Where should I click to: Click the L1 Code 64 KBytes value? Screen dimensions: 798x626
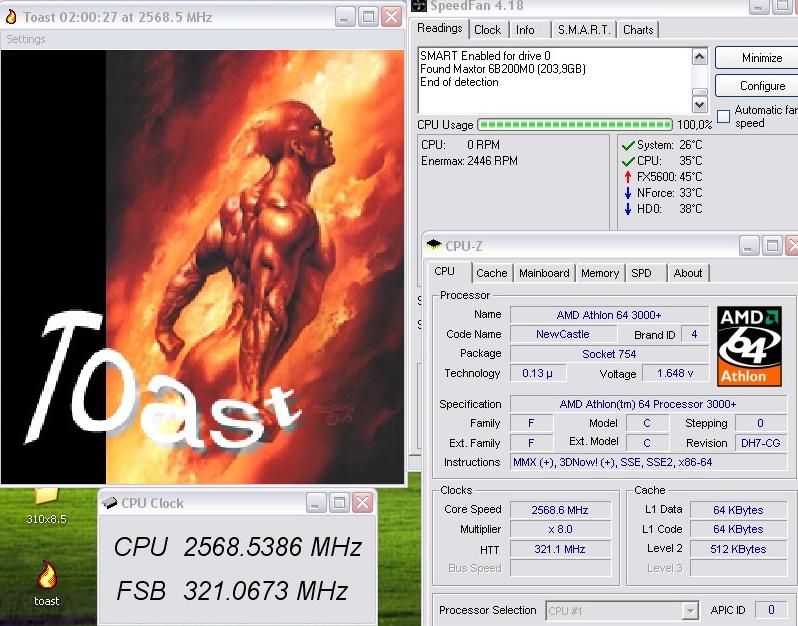(x=738, y=530)
